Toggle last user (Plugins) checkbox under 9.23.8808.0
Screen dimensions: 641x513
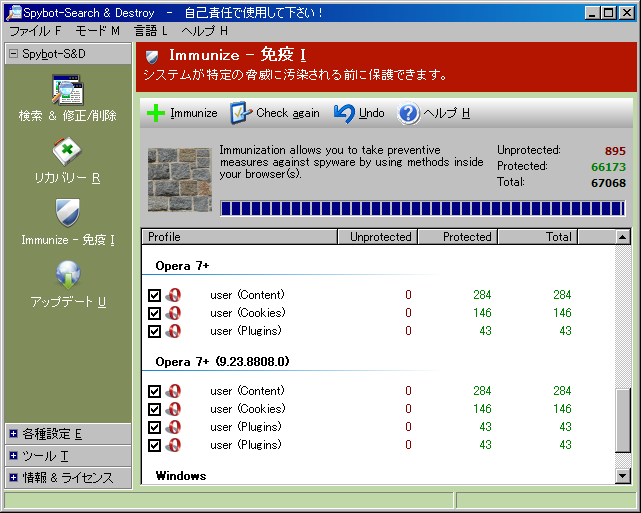pos(155,445)
